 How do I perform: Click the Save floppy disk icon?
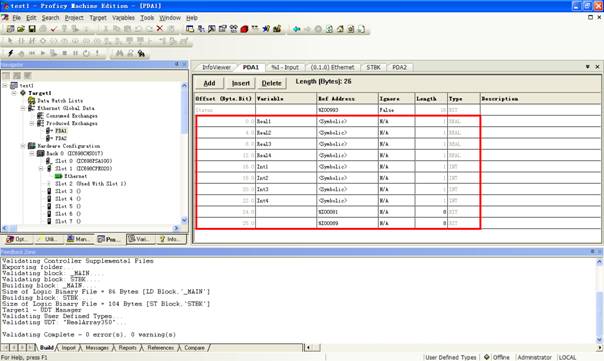pyautogui.click(x=32, y=29)
